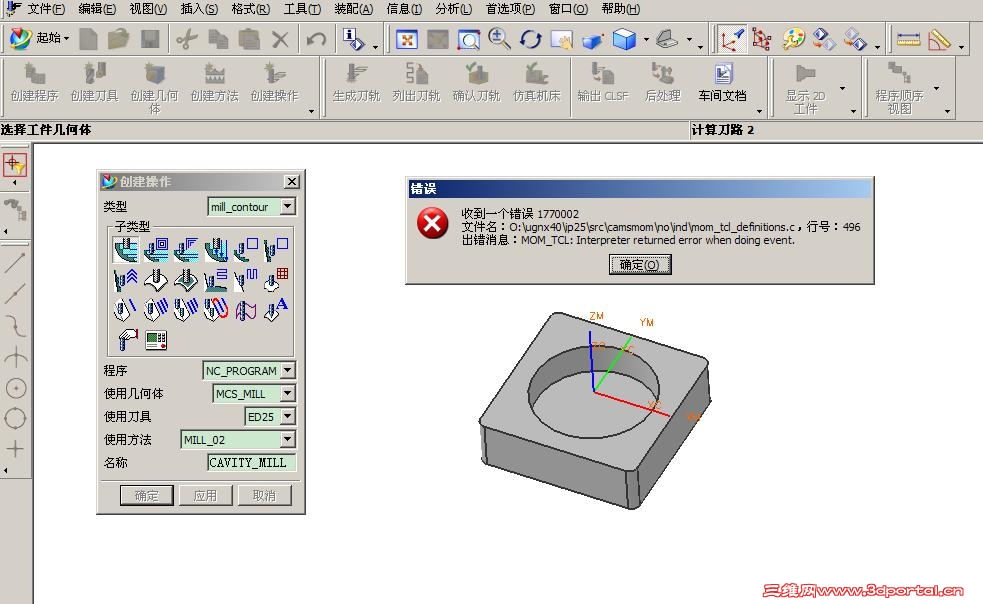
Task: Click the measure distance ruler icon
Action: 908,40
